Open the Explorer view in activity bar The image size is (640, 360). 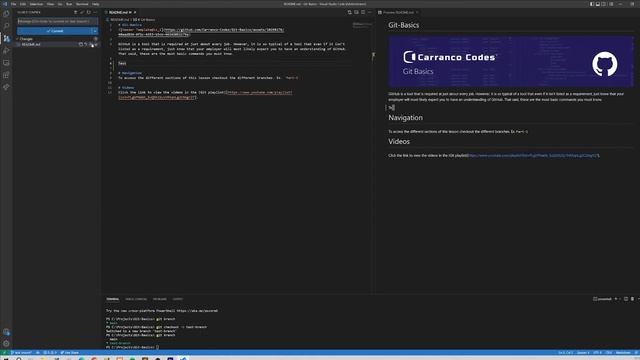tap(6, 14)
